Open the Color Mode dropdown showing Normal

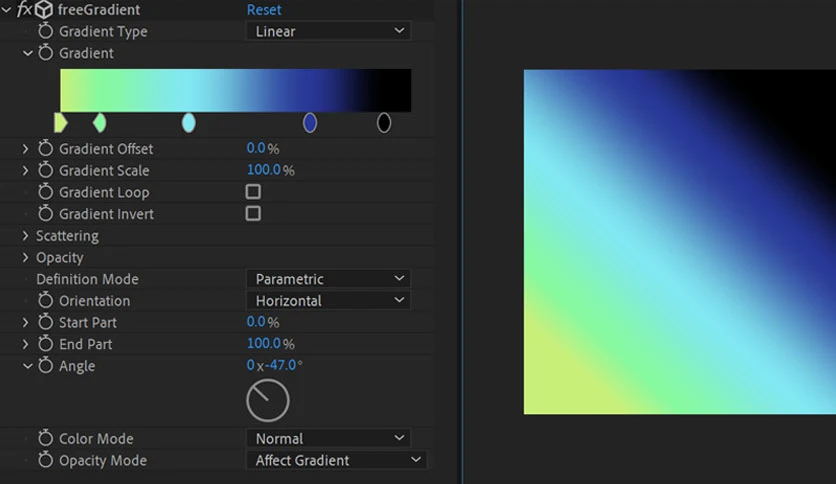tap(328, 438)
